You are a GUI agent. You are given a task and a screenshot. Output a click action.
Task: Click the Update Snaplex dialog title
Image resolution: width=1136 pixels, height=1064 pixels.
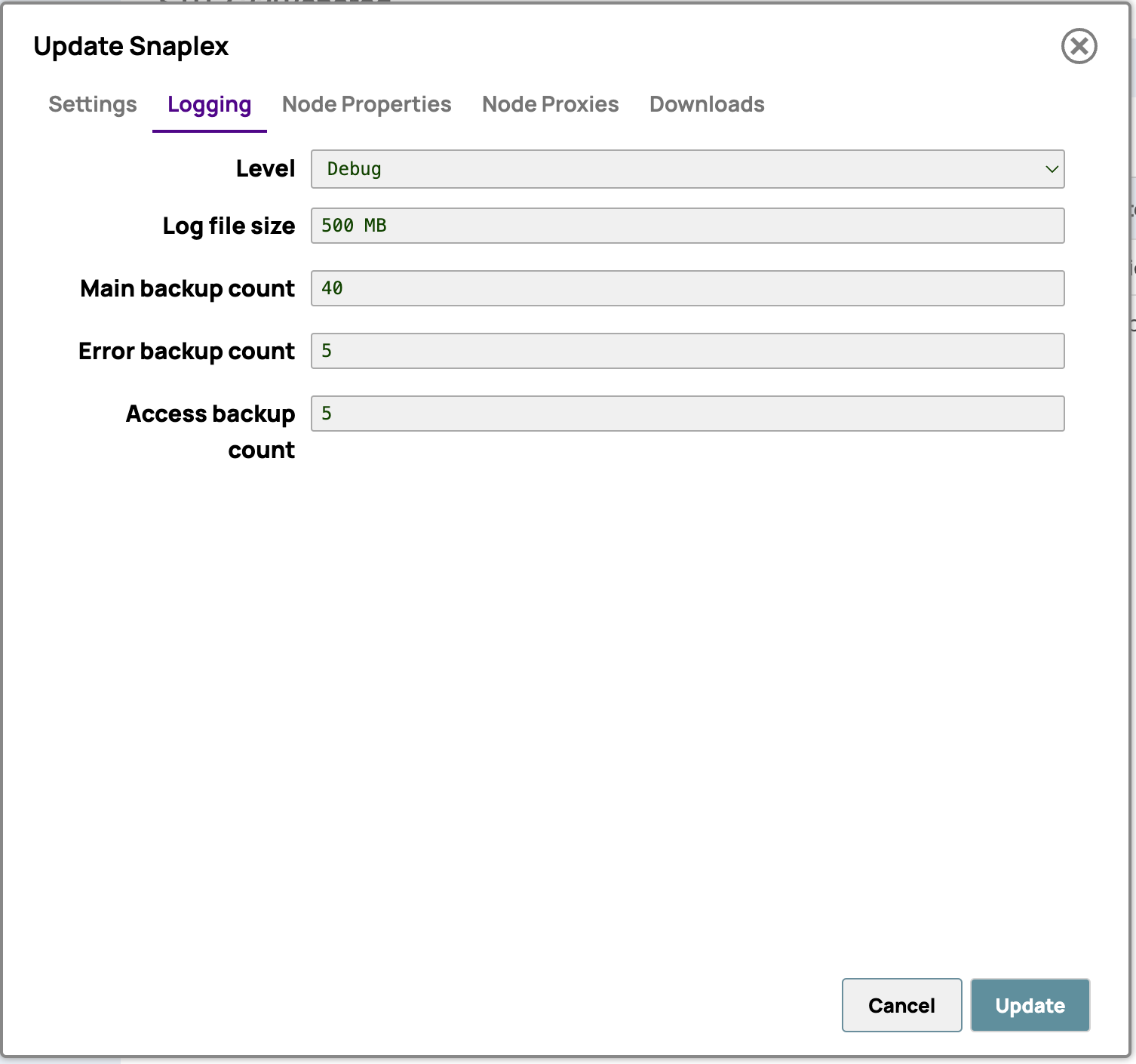pyautogui.click(x=130, y=45)
